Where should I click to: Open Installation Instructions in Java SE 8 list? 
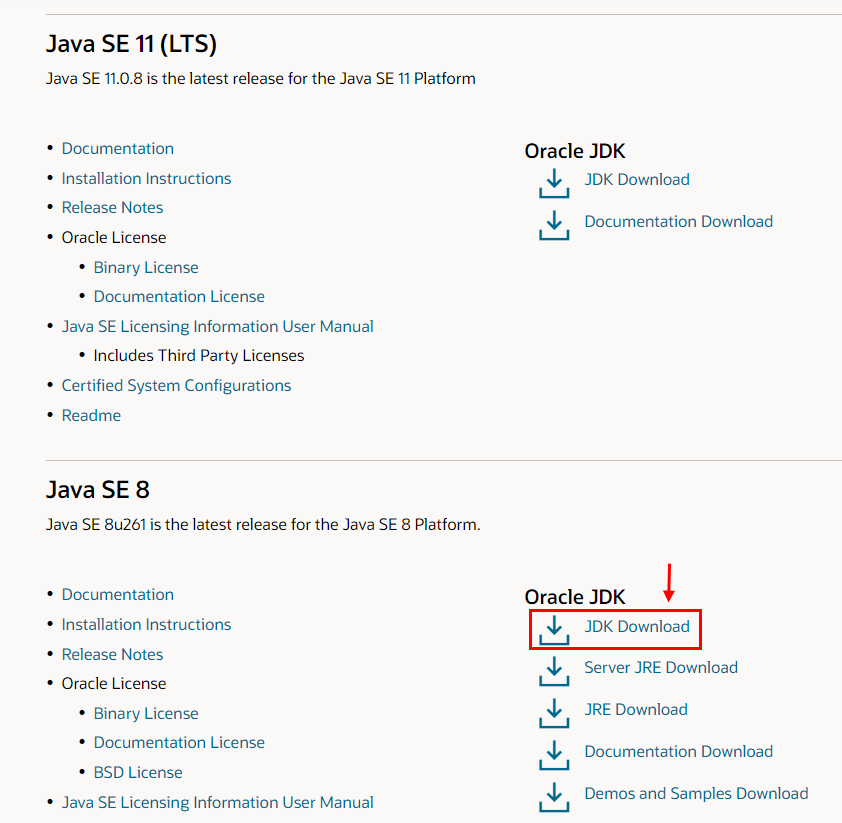[146, 624]
